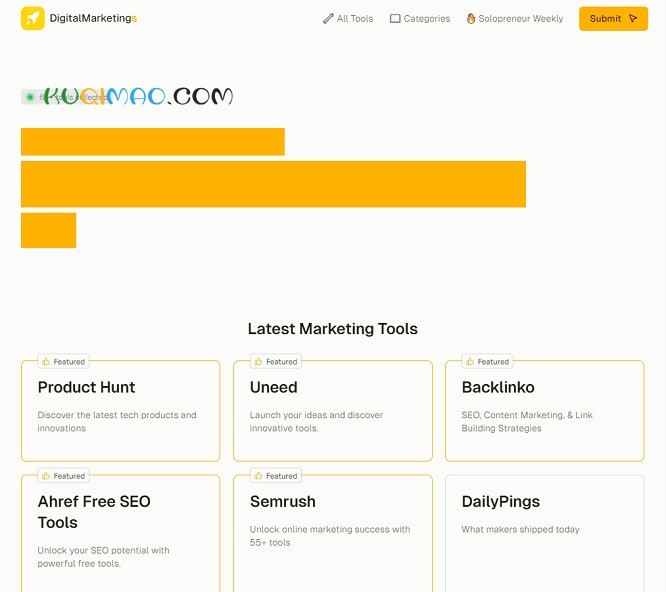
Task: Click the yellow rocket logo icon
Action: click(33, 18)
